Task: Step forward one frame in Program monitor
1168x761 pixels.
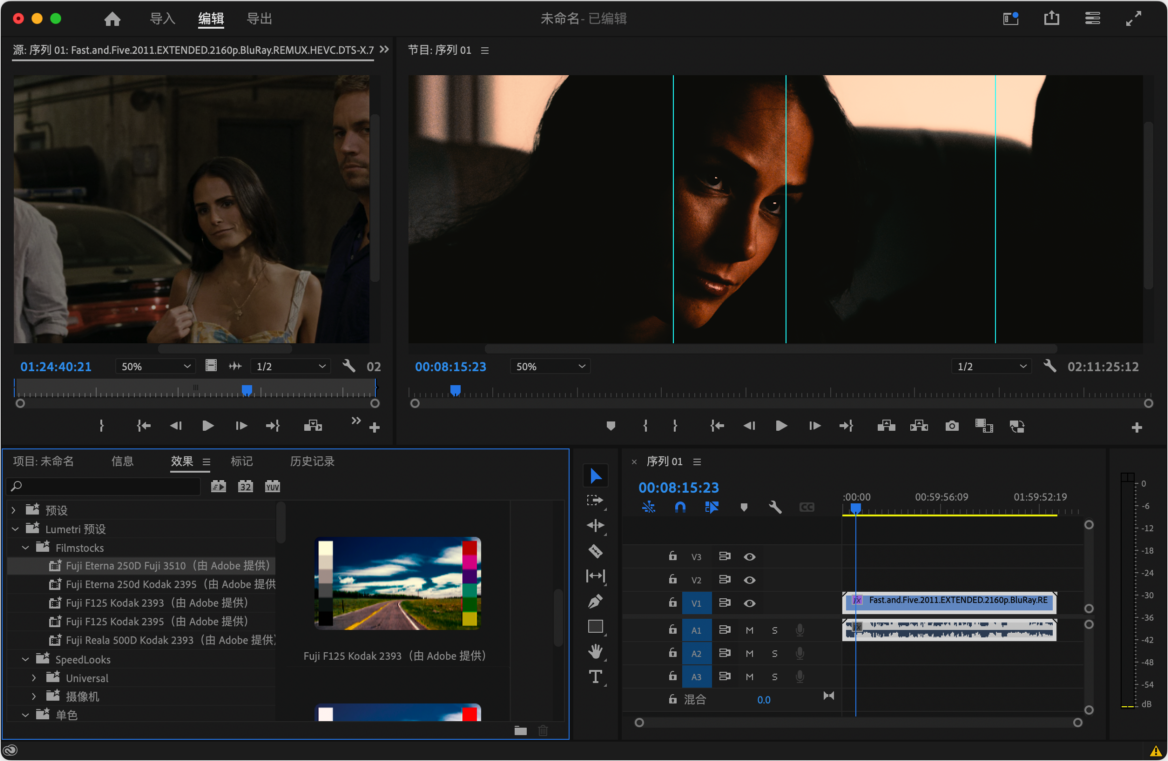Action: coord(813,426)
